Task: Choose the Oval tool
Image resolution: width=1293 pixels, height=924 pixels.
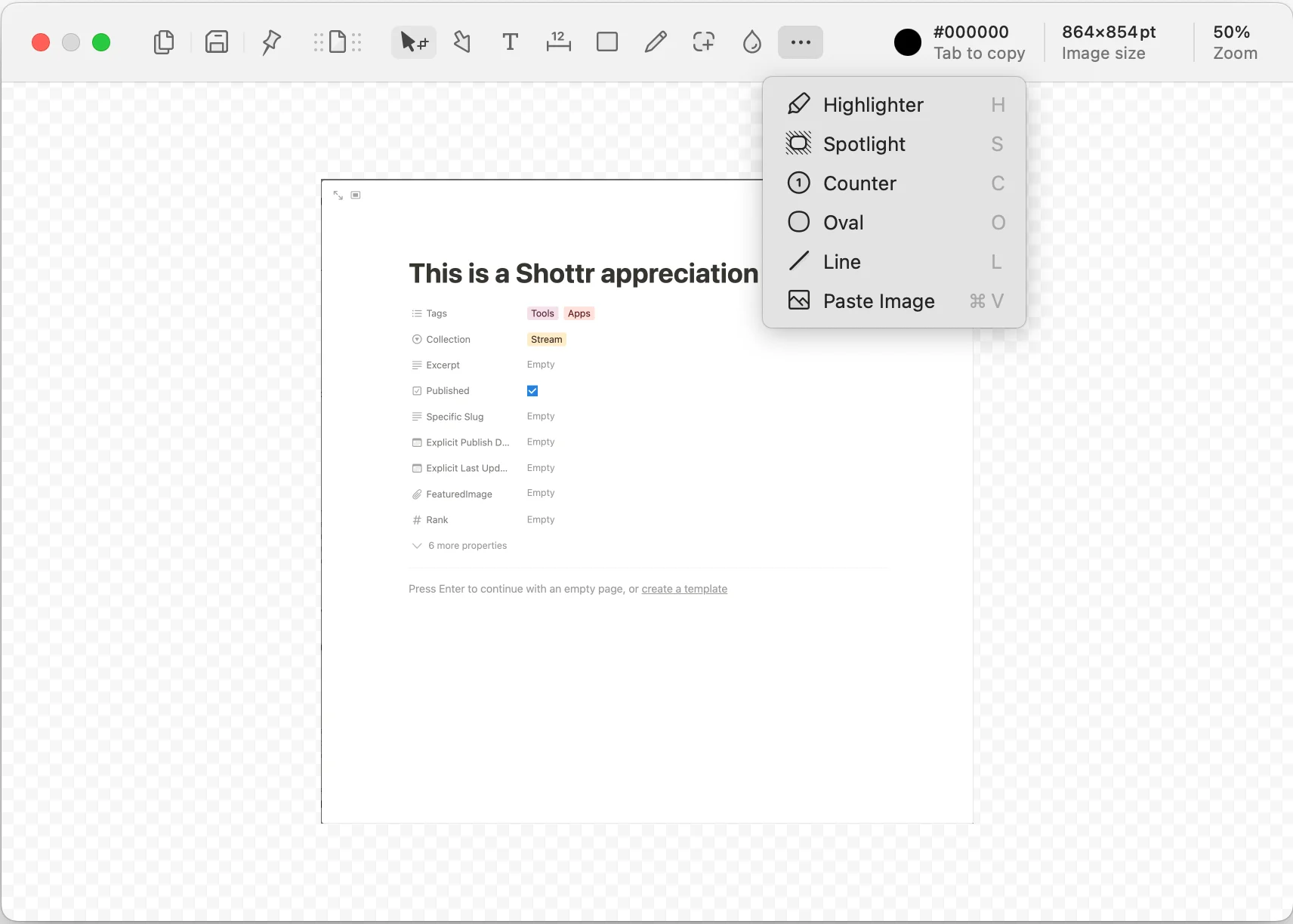Action: click(x=843, y=223)
